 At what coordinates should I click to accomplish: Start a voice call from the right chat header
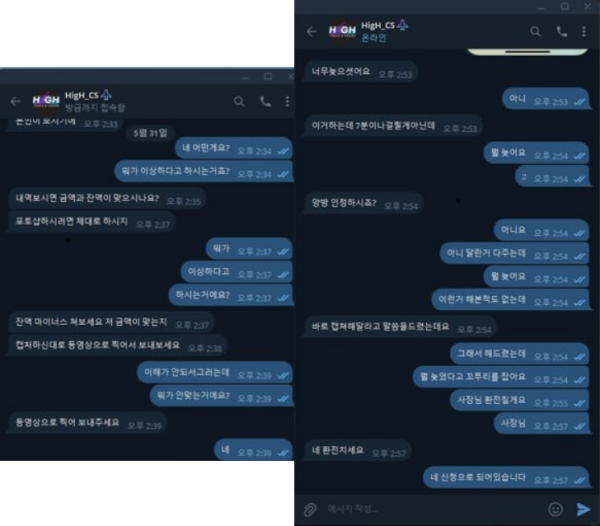click(561, 31)
